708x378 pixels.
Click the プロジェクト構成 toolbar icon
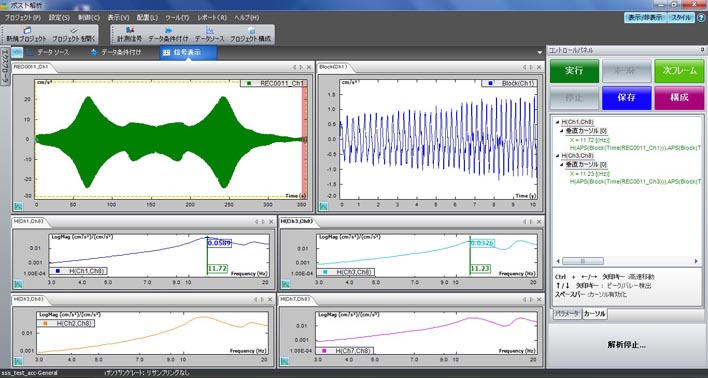(x=250, y=35)
